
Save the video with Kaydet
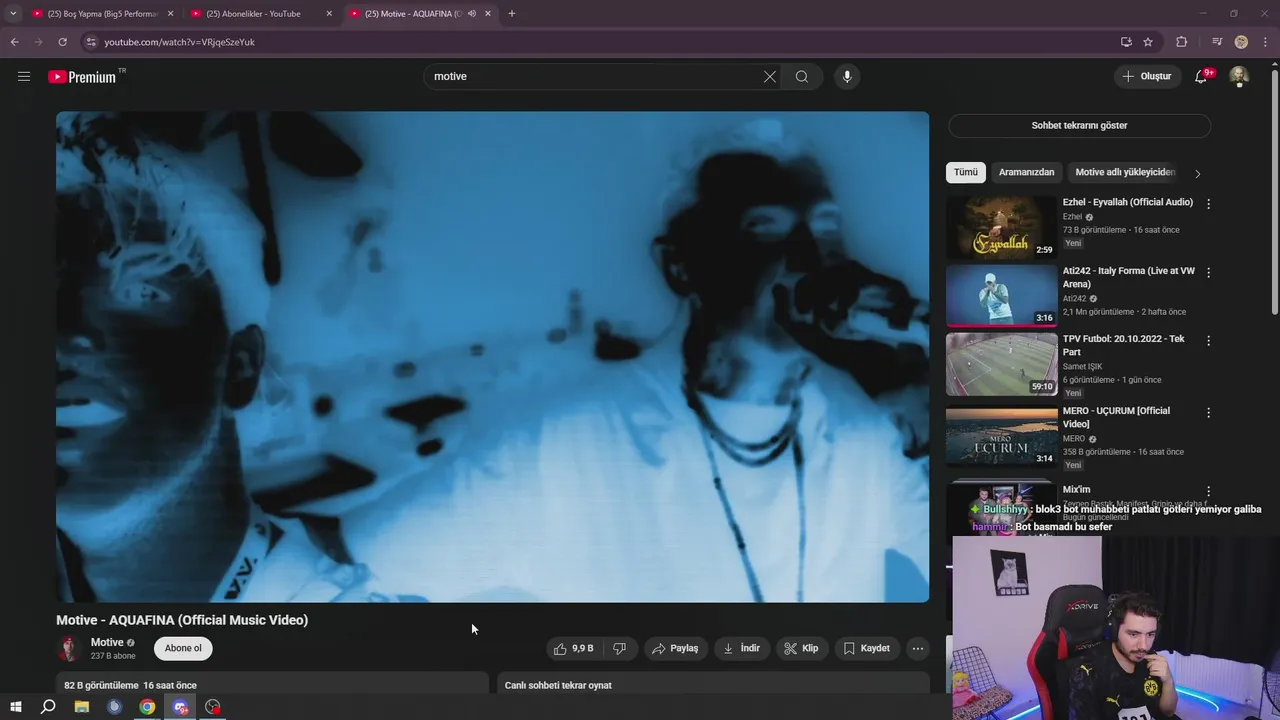867,648
